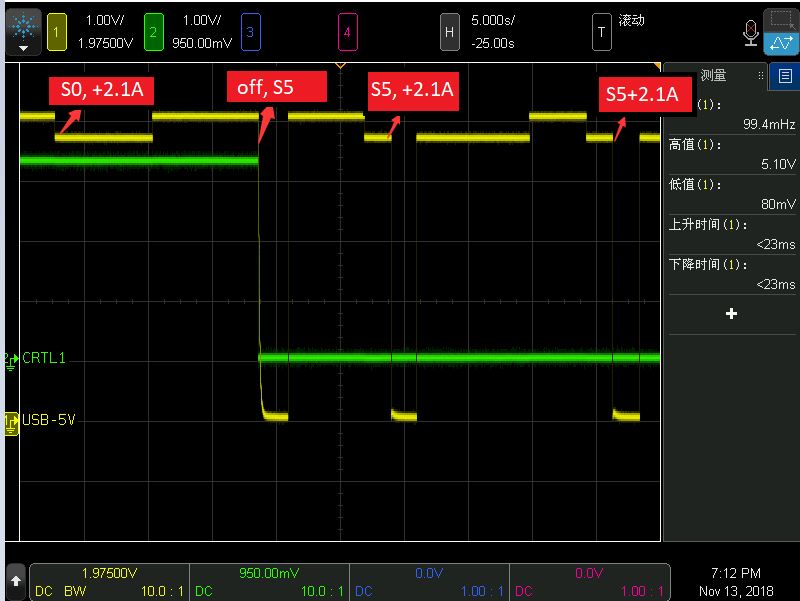Click the microphone voice control icon
The height and width of the screenshot is (601, 800).
pyautogui.click(x=751, y=33)
